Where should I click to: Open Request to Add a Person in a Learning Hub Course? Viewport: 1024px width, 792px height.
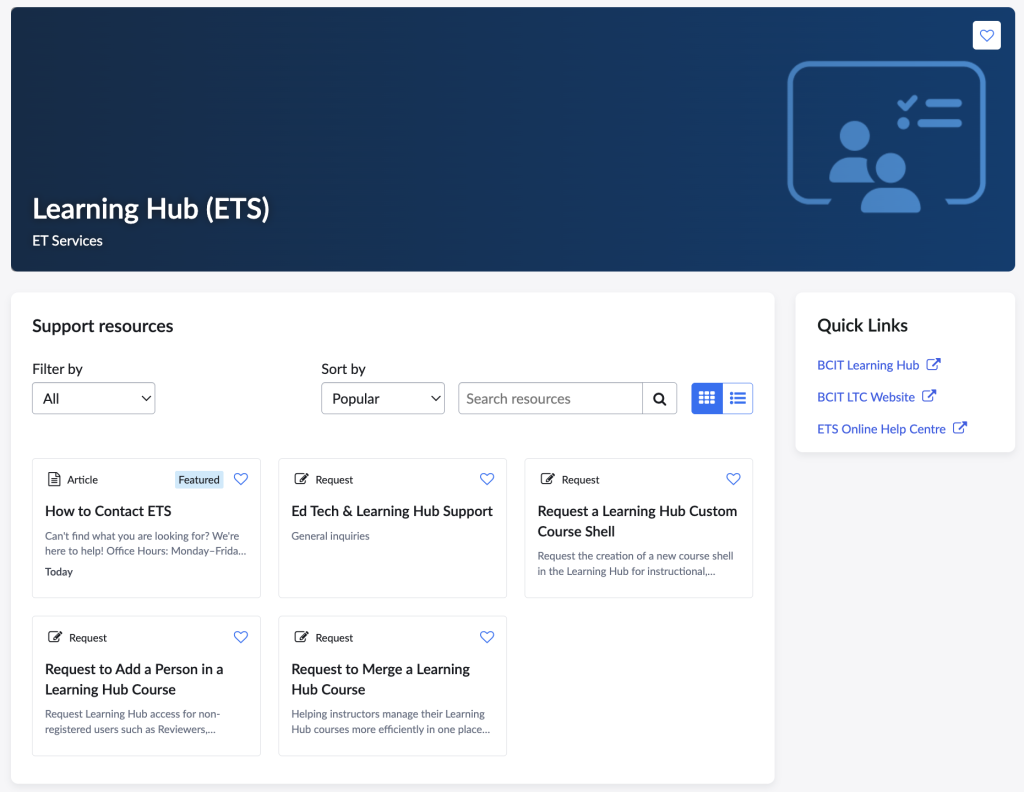(x=134, y=679)
